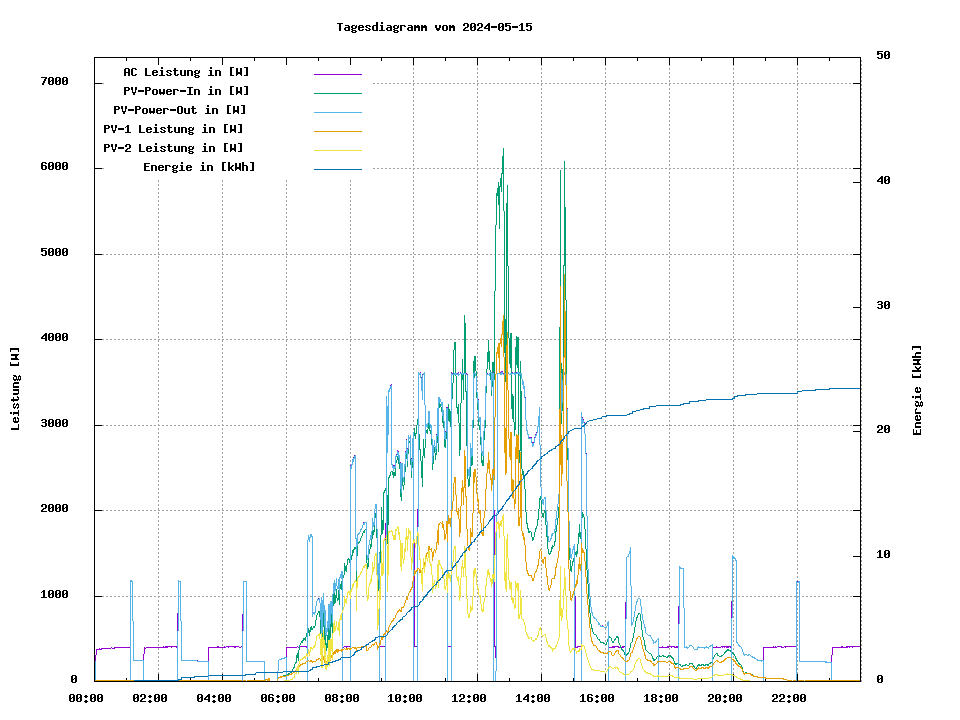The image size is (960, 720).
Task: Select the 06:00 time axis tick label
Action: click(277, 698)
